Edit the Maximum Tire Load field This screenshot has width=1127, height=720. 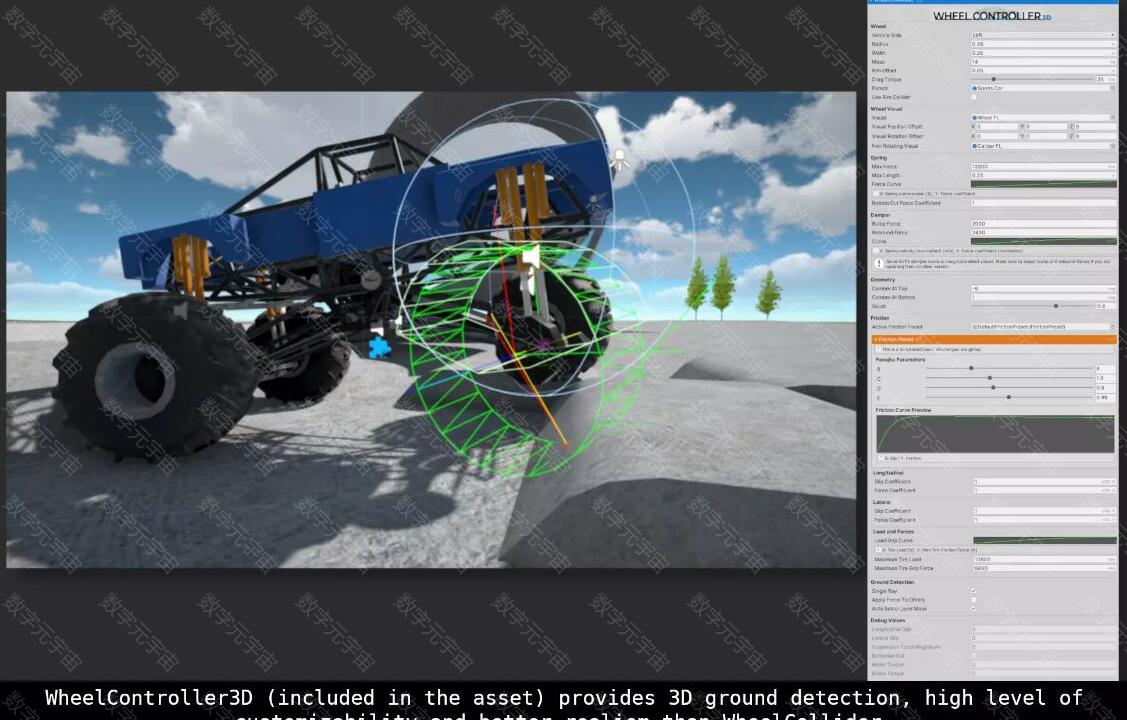[x=1044, y=559]
